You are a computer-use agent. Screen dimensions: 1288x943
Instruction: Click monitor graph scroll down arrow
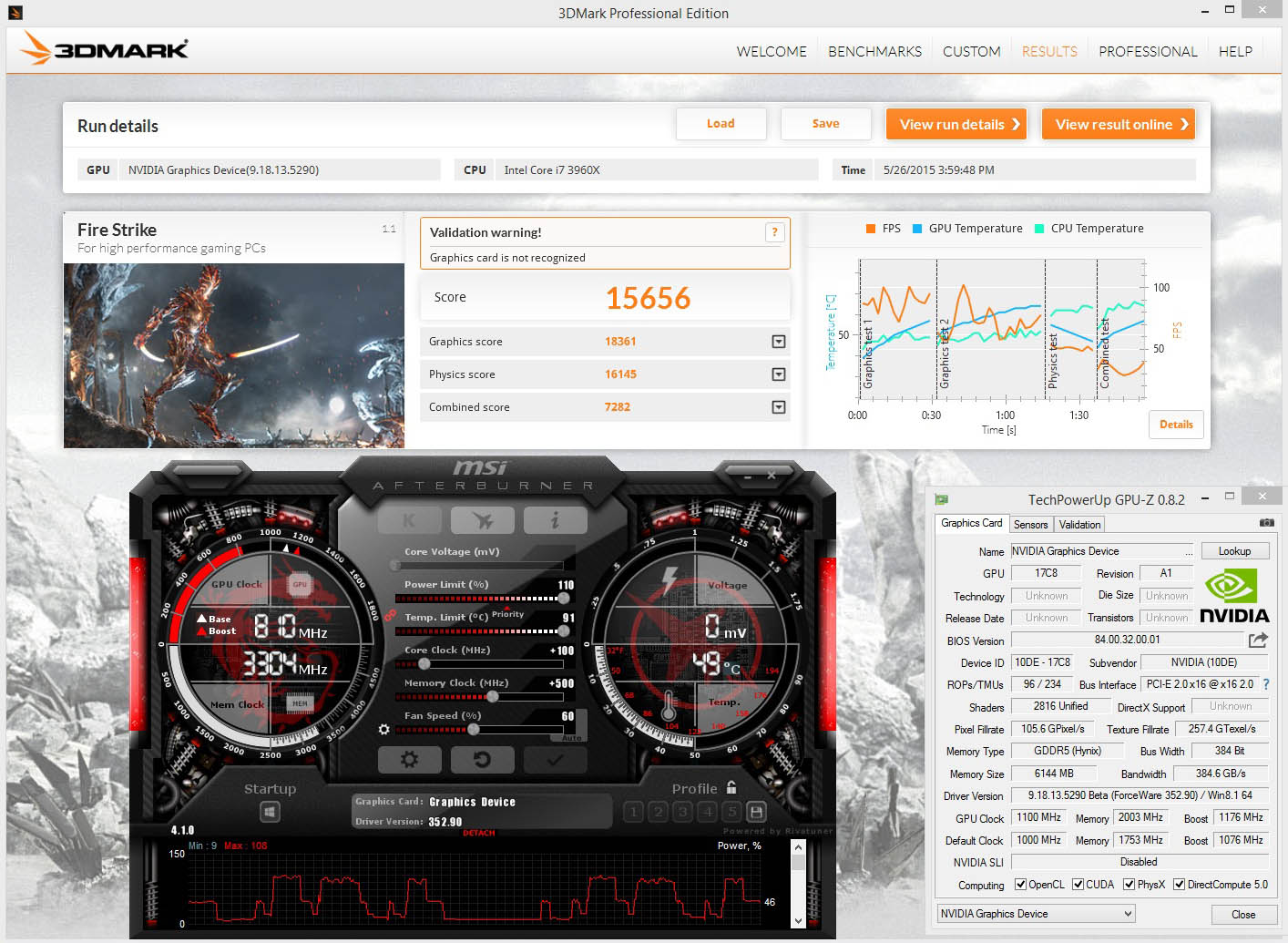pos(799,920)
